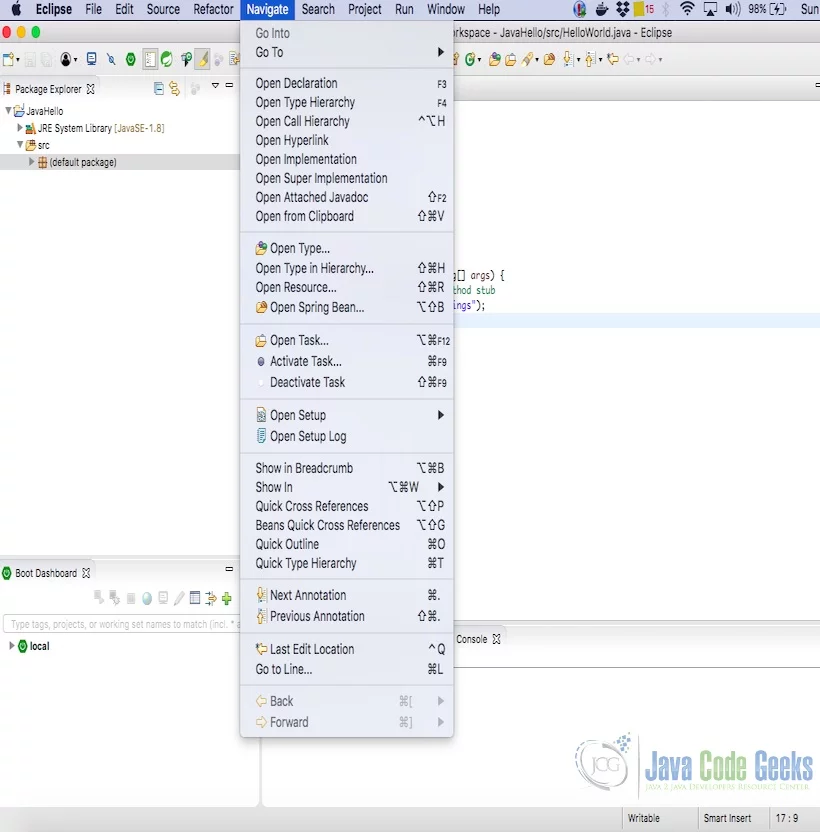The height and width of the screenshot is (832, 820).
Task: Choose Open Type Hierarchy menu item
Action: (347, 102)
